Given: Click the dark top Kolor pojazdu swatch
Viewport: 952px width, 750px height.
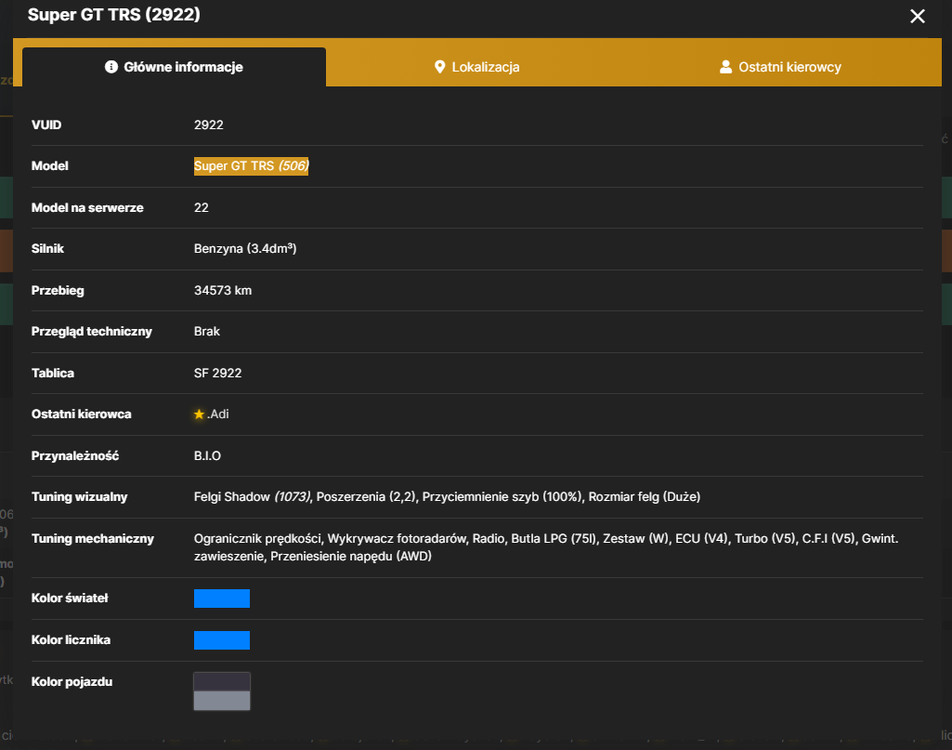Looking at the screenshot, I should click(x=222, y=681).
